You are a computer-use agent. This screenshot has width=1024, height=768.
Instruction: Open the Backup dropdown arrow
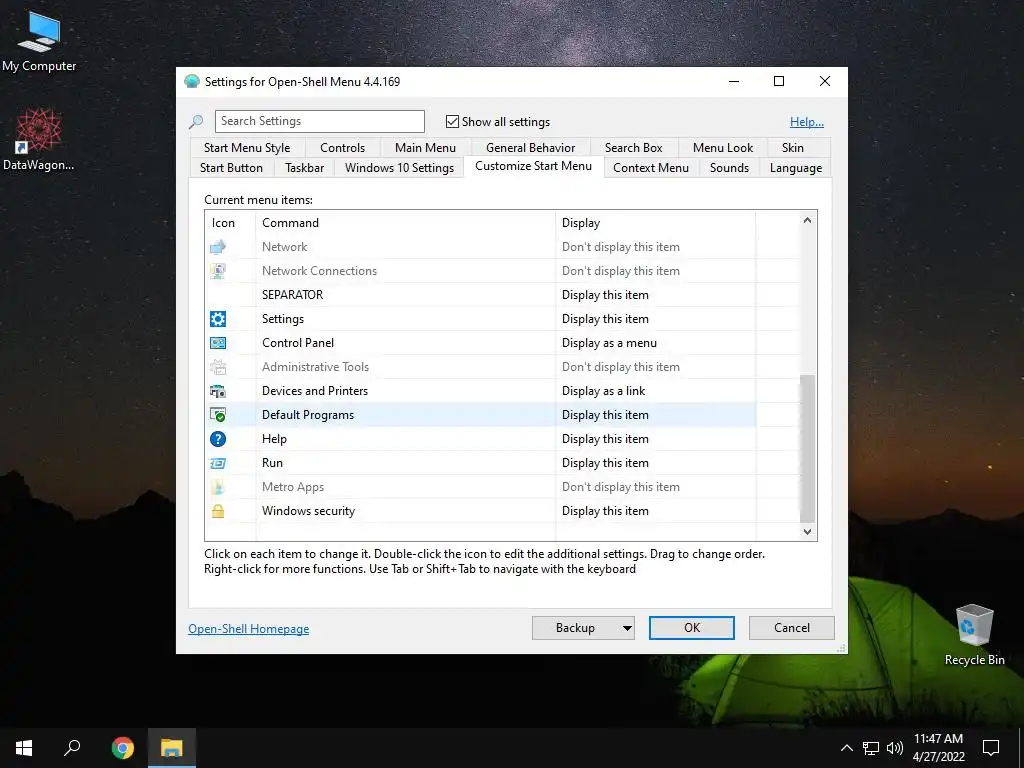coord(627,628)
